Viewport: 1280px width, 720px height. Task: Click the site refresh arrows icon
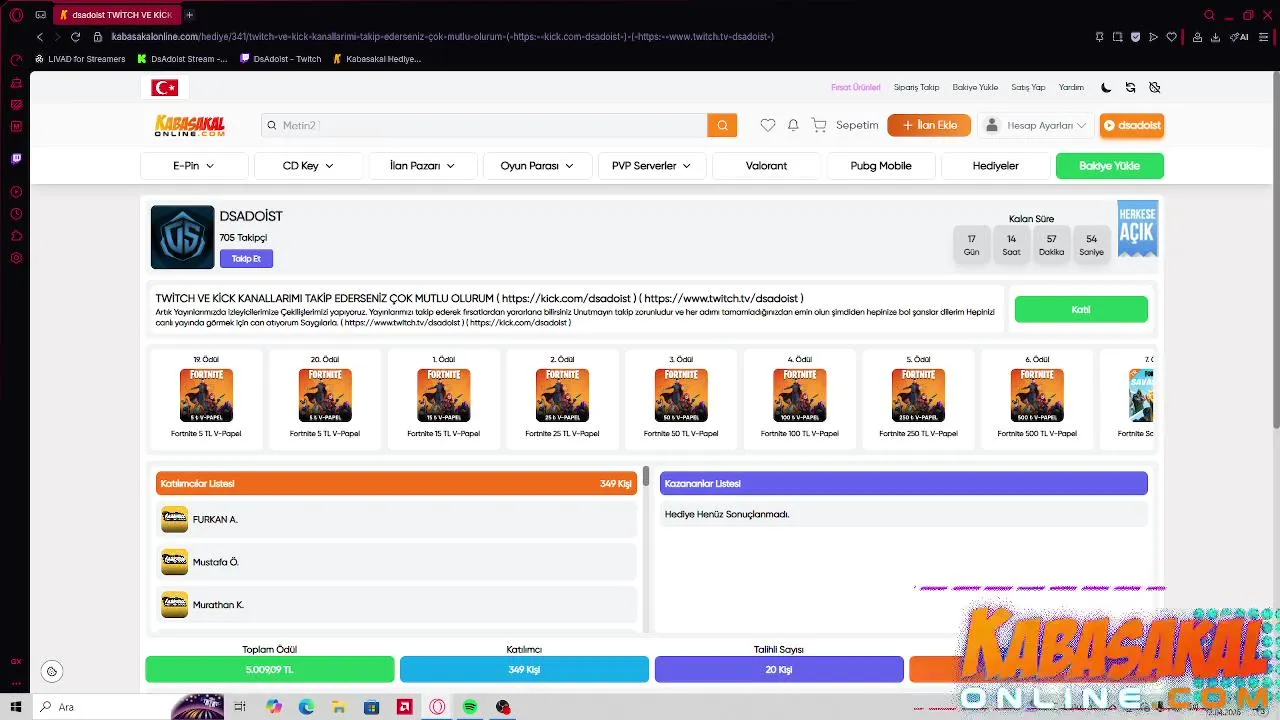point(1130,87)
